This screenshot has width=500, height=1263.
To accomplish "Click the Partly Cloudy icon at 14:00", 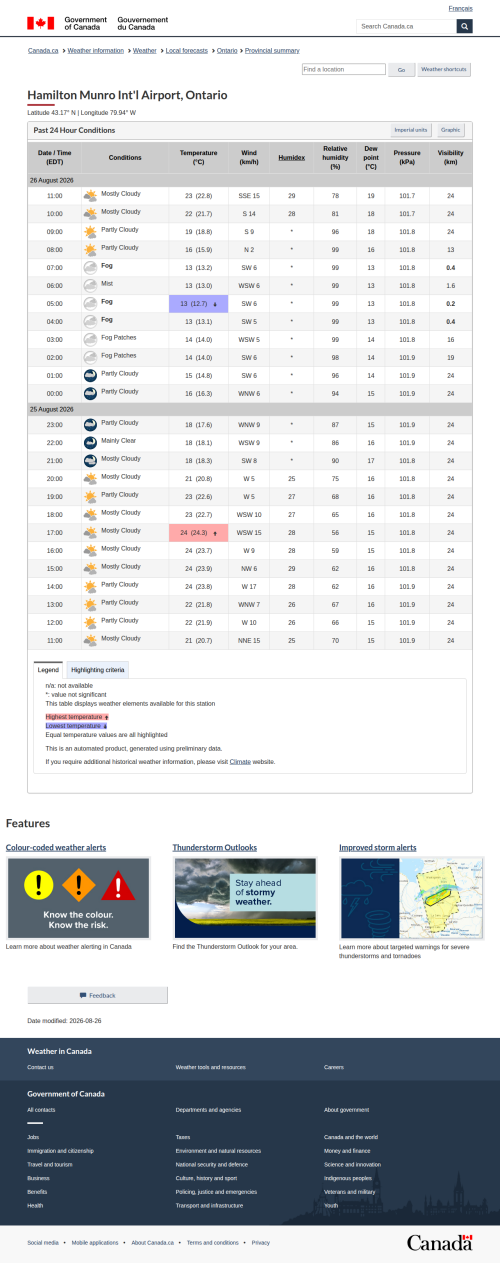I will (x=90, y=586).
